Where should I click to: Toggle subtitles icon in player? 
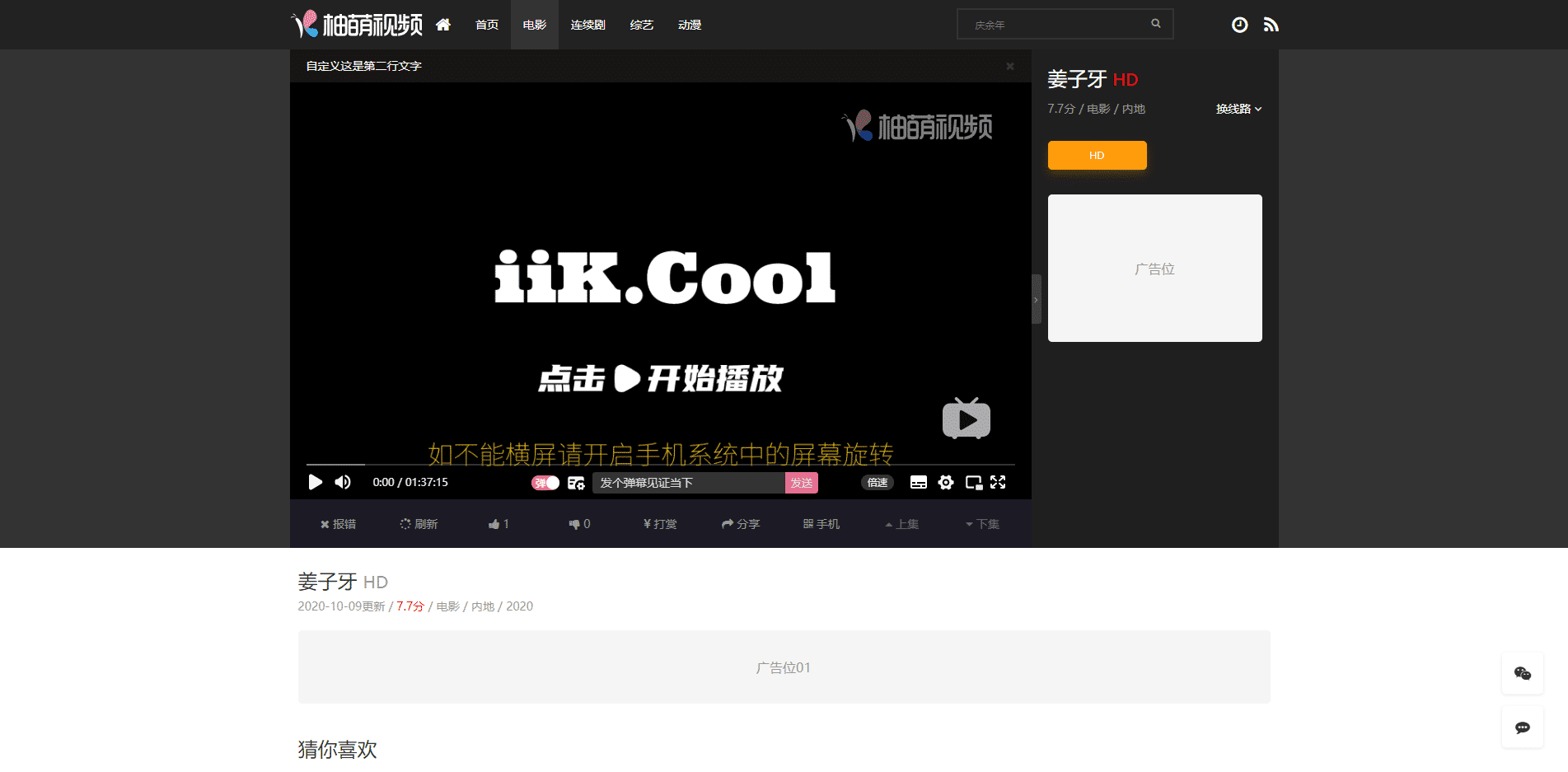(x=919, y=483)
